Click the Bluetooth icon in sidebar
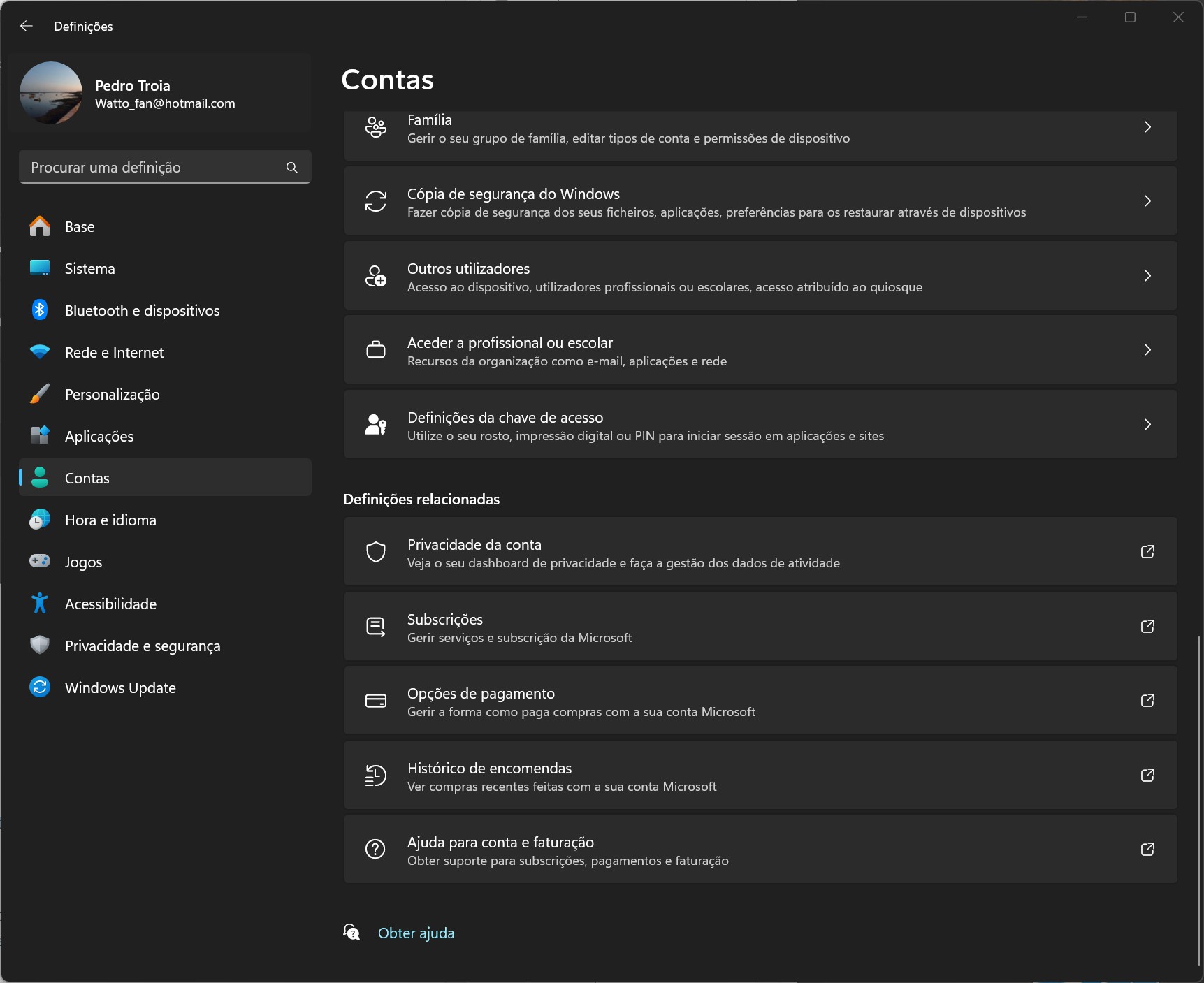The height and width of the screenshot is (983, 1204). [x=40, y=310]
